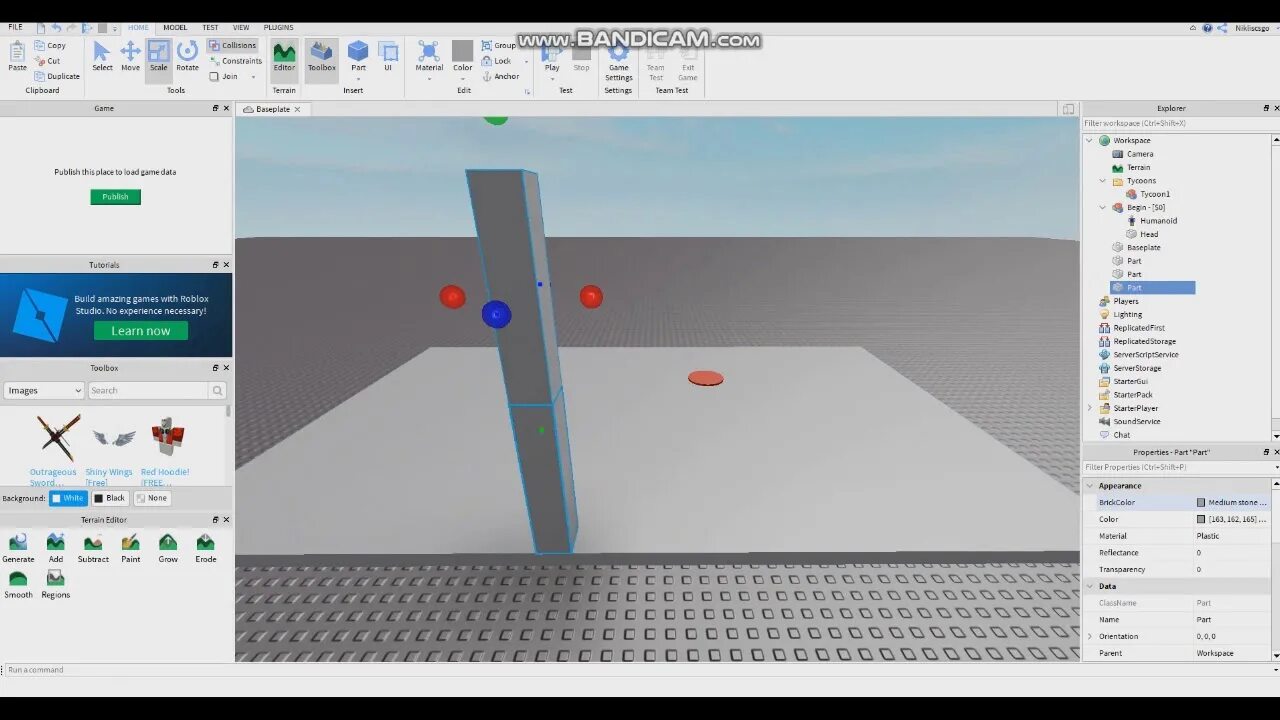Collapse the Begin - [$0] model node

[x=1103, y=207]
